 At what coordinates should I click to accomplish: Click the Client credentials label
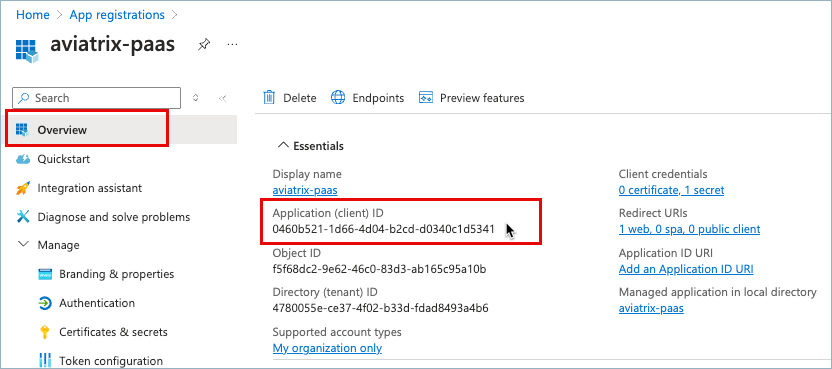[x=663, y=174]
